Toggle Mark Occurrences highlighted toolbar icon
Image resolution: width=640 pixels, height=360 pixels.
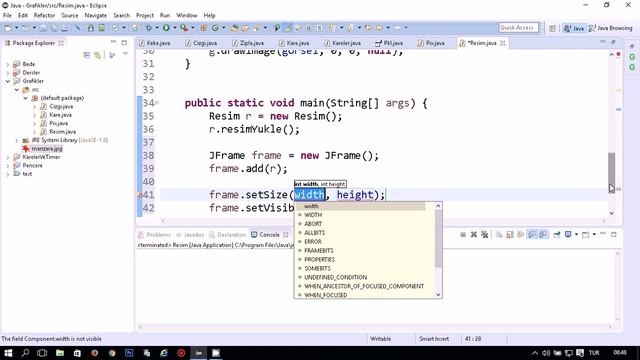coord(289,28)
